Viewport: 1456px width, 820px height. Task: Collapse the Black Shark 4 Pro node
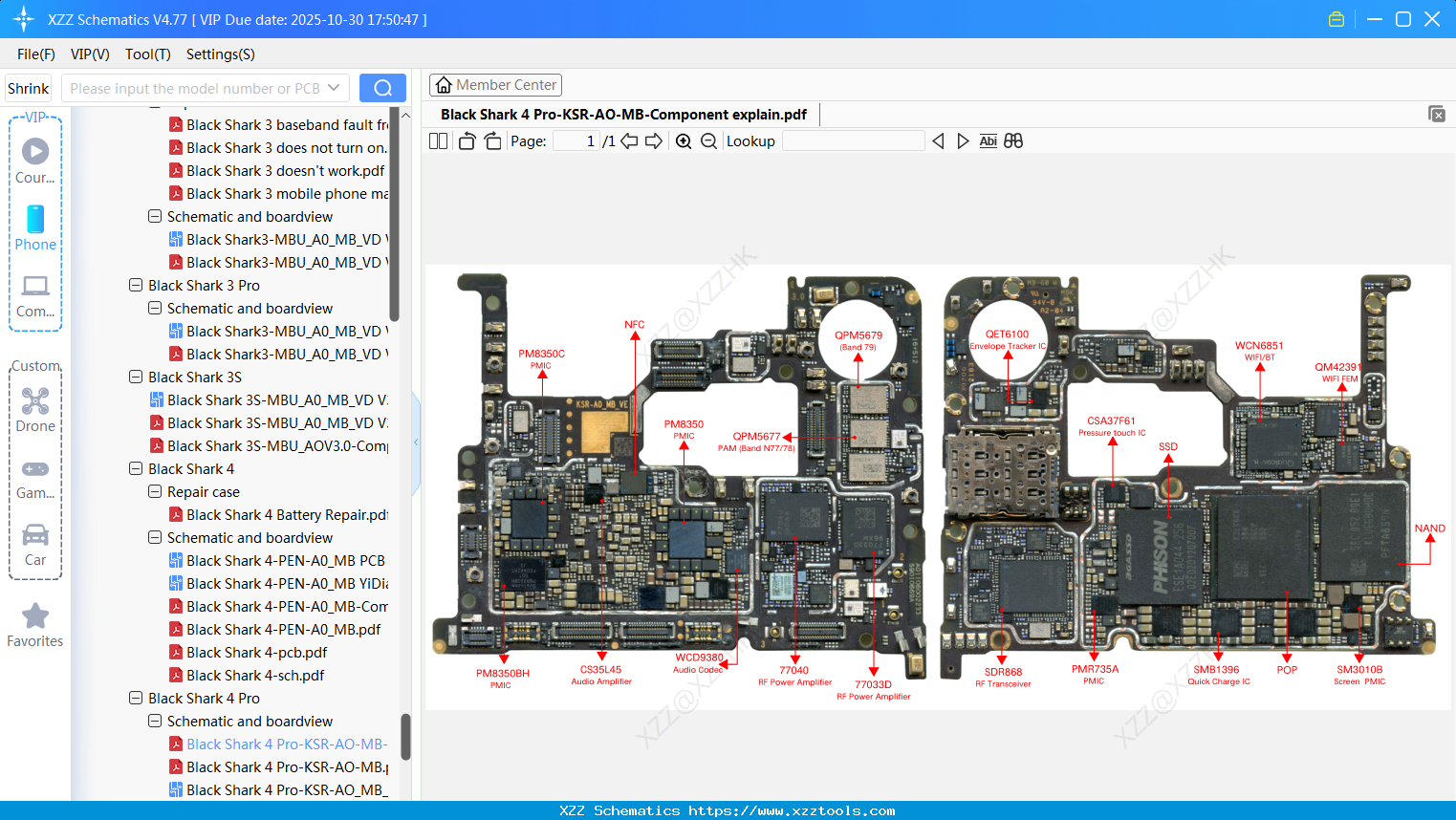[x=136, y=698]
